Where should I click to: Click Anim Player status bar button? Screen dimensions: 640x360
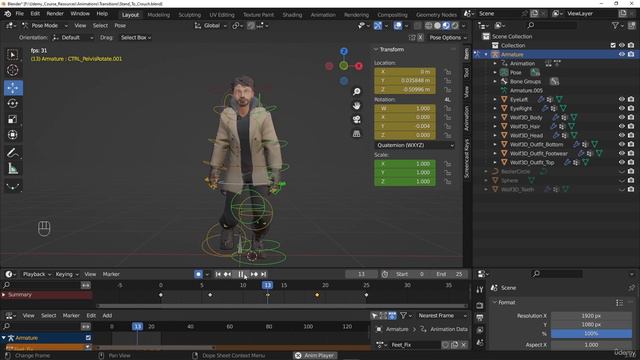[316, 356]
